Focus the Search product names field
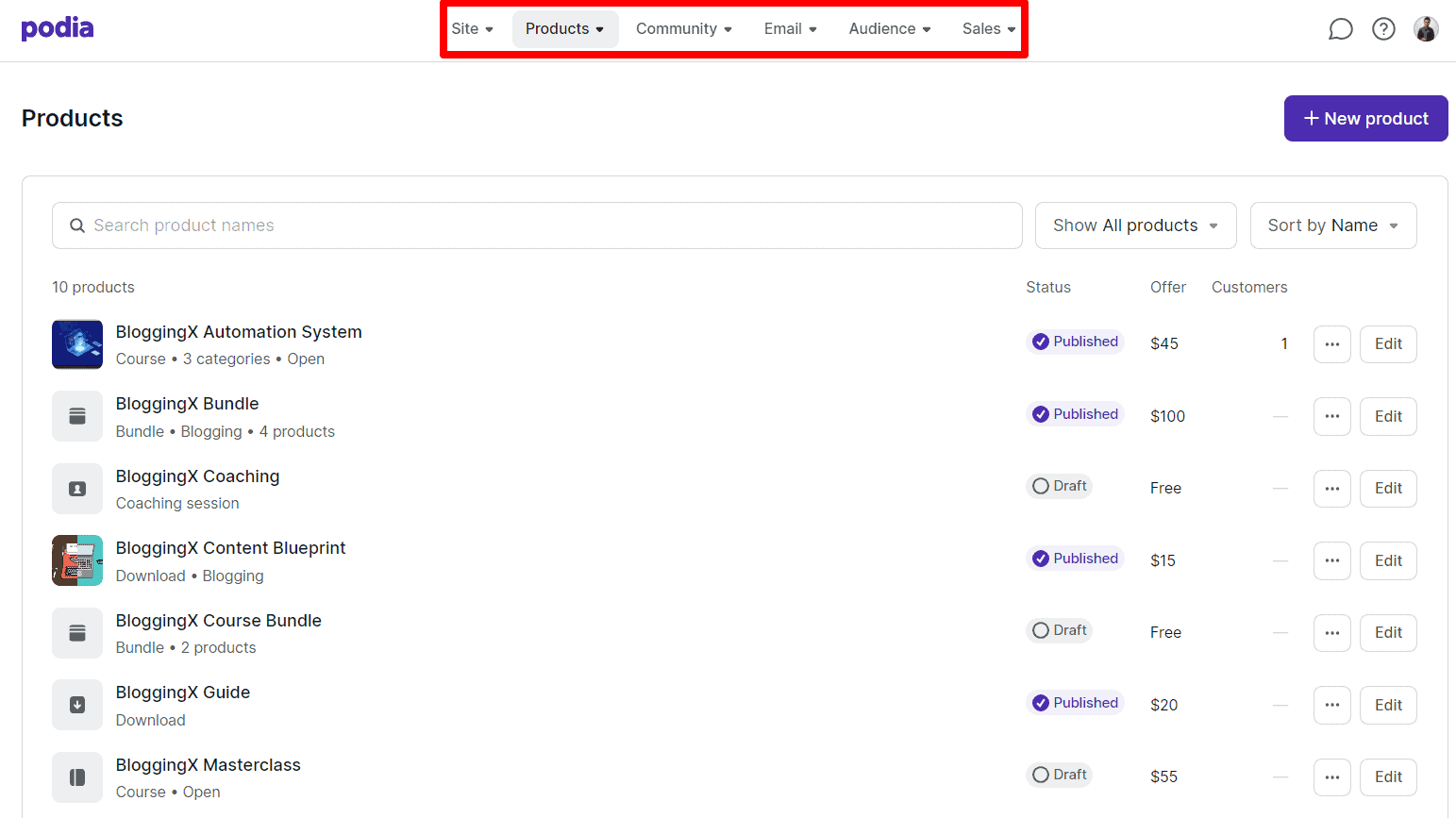The image size is (1456, 818). [x=537, y=225]
